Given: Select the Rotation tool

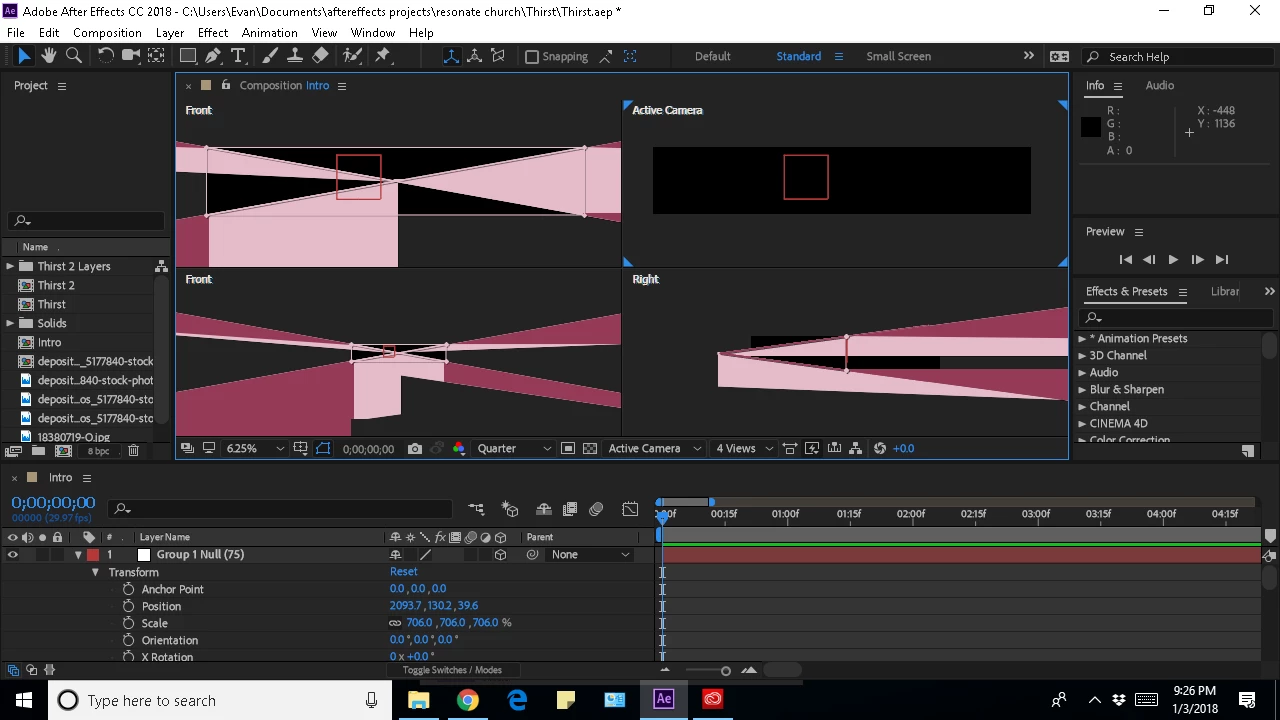Looking at the screenshot, I should click(x=105, y=56).
